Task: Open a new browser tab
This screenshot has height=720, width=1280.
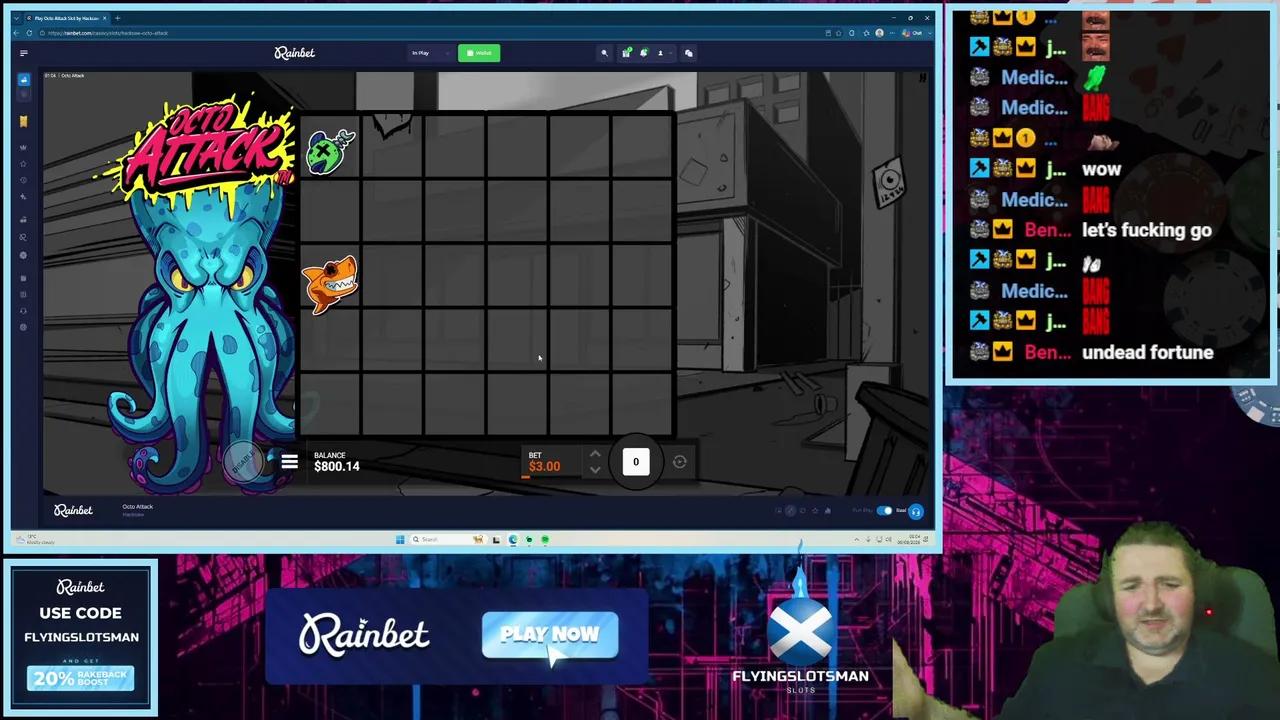Action: pyautogui.click(x=117, y=18)
